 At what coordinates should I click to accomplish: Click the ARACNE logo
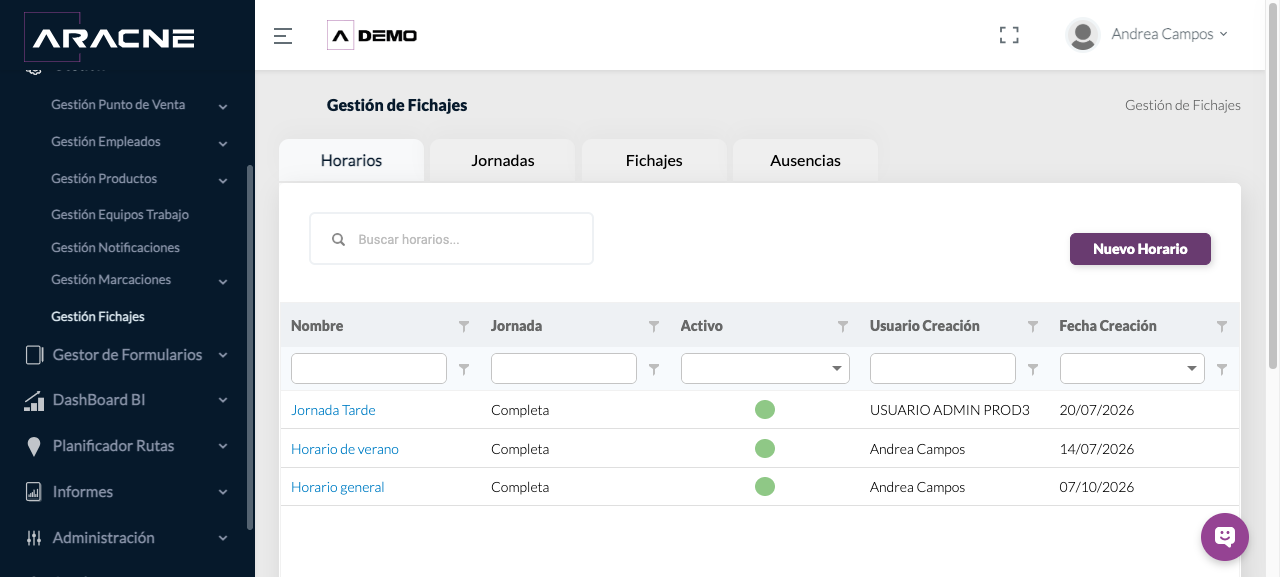(x=109, y=37)
